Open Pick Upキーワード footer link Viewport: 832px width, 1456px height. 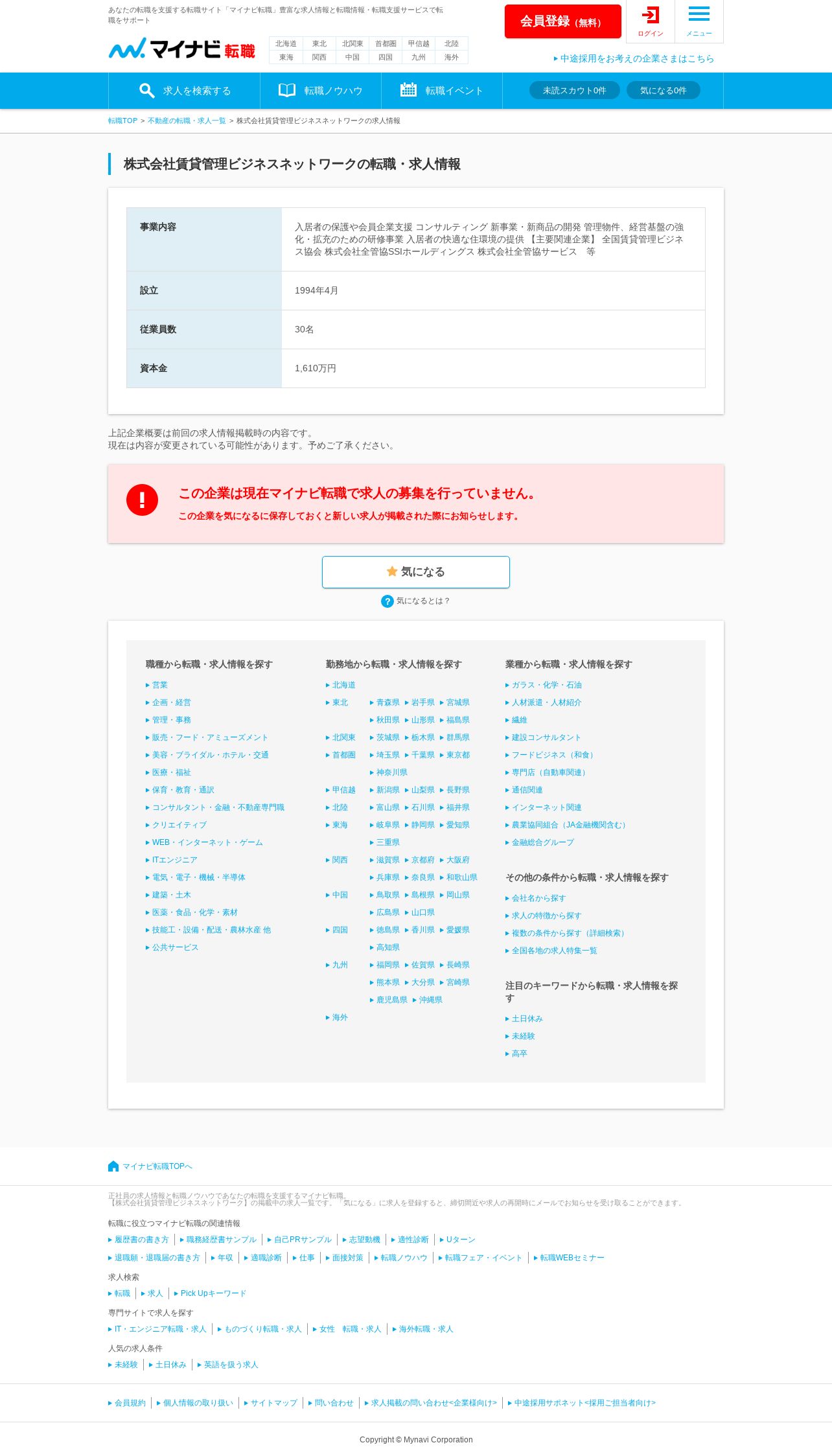(211, 1293)
